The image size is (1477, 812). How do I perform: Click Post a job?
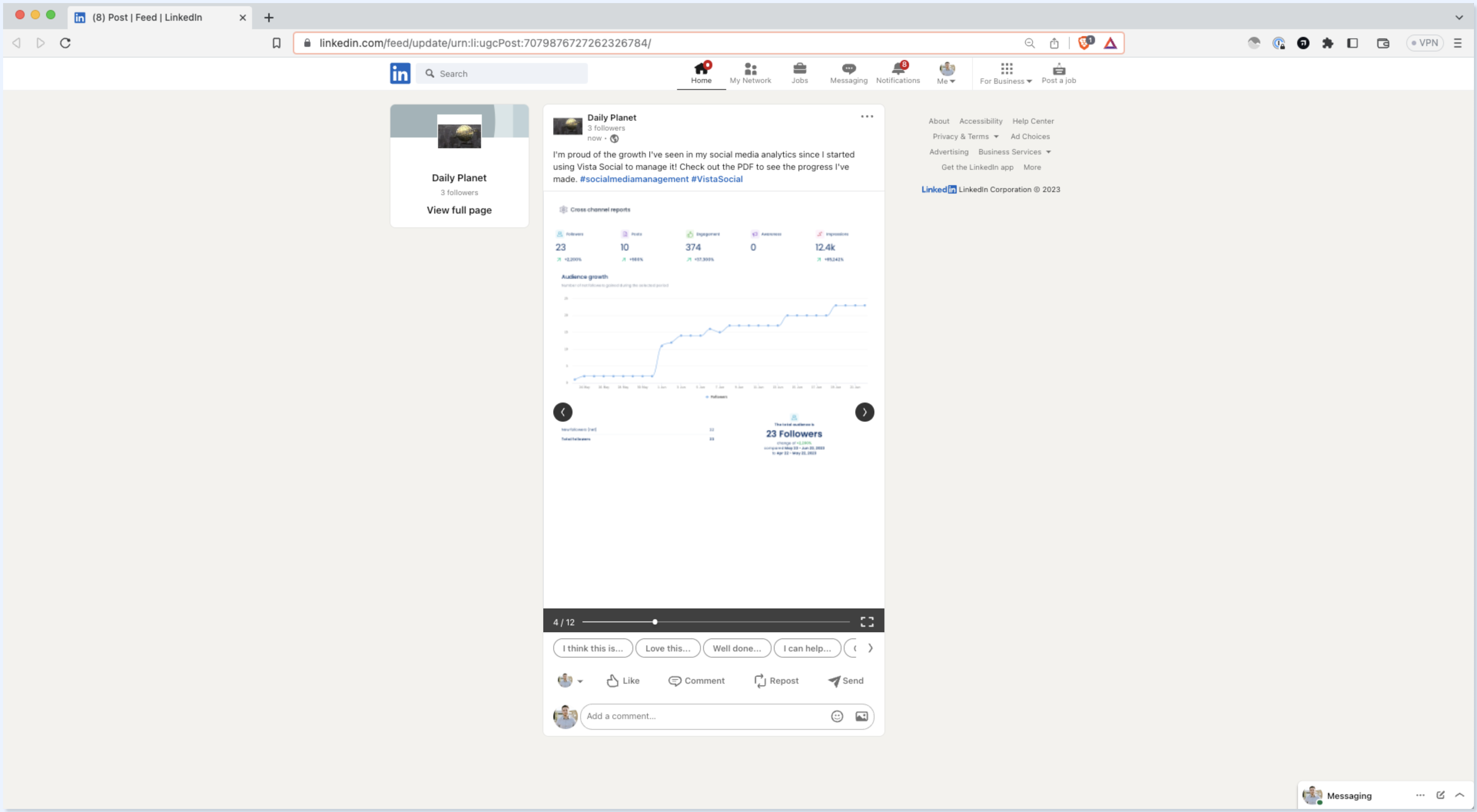[x=1059, y=73]
